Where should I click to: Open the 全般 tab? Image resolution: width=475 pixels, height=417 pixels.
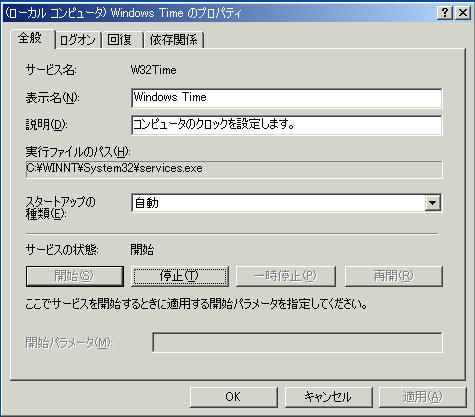tap(31, 38)
